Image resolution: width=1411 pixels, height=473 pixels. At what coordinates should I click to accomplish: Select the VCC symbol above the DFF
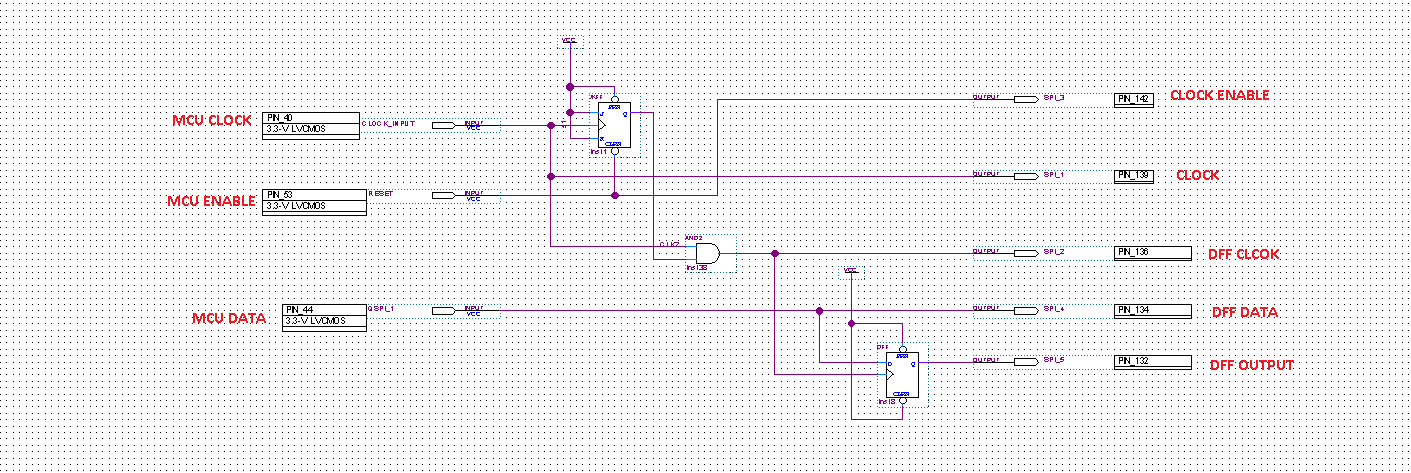[x=851, y=271]
